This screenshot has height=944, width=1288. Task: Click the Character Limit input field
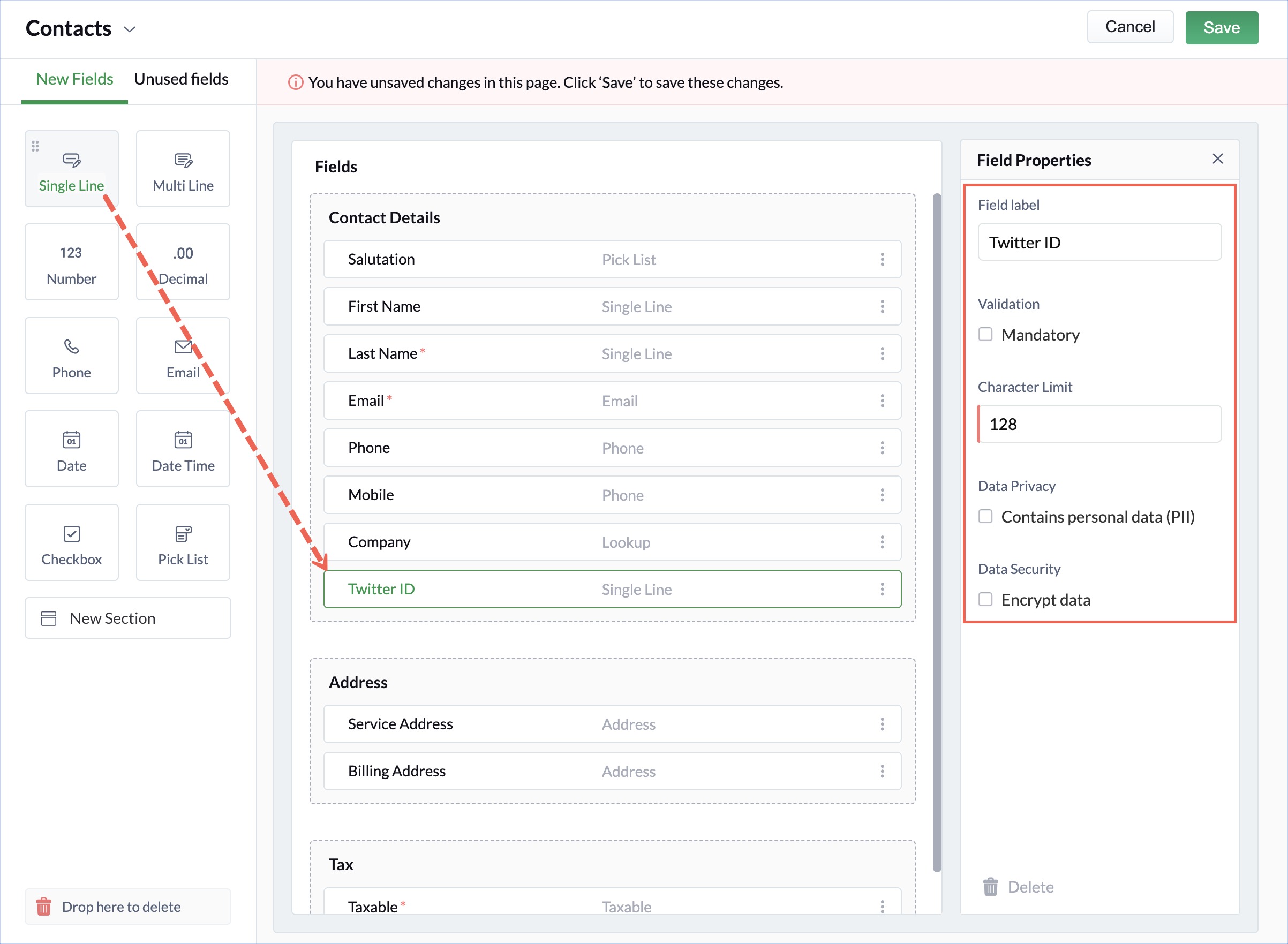(1099, 424)
